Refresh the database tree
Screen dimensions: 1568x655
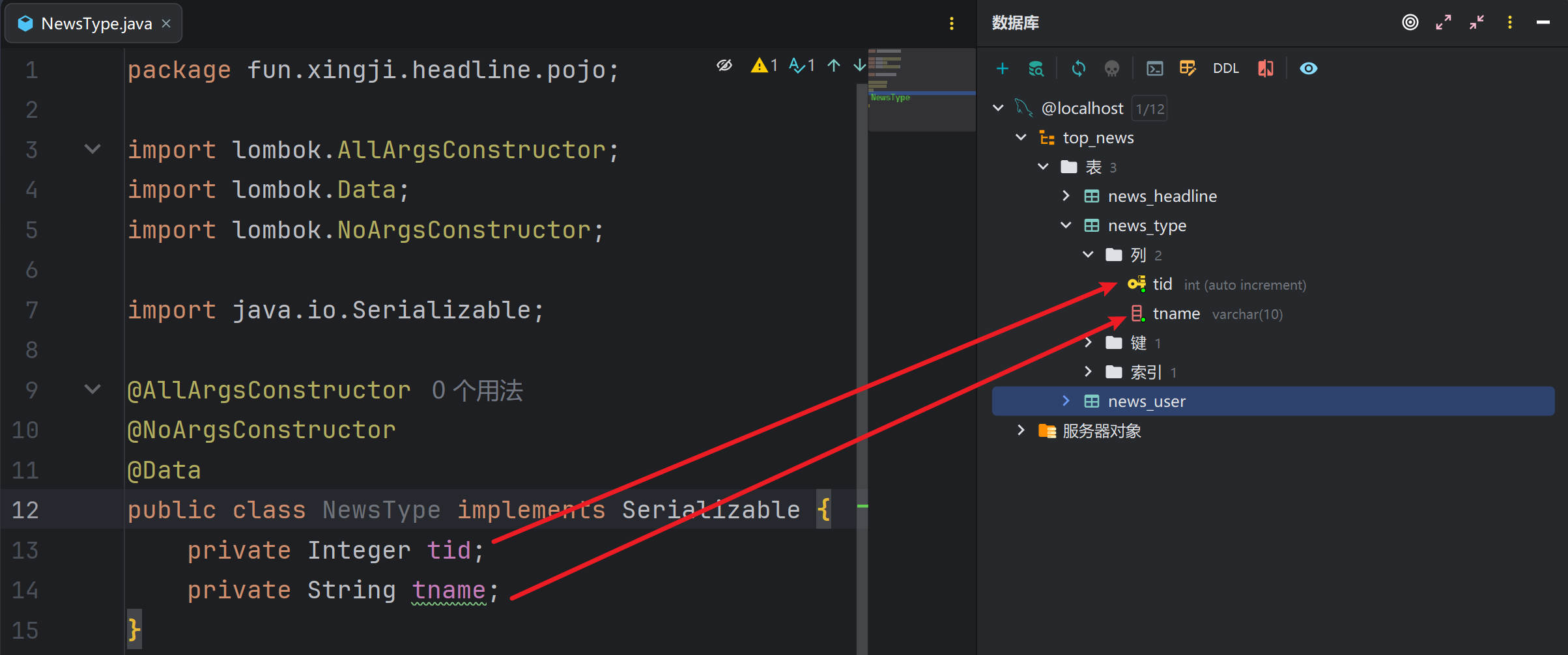click(1078, 68)
